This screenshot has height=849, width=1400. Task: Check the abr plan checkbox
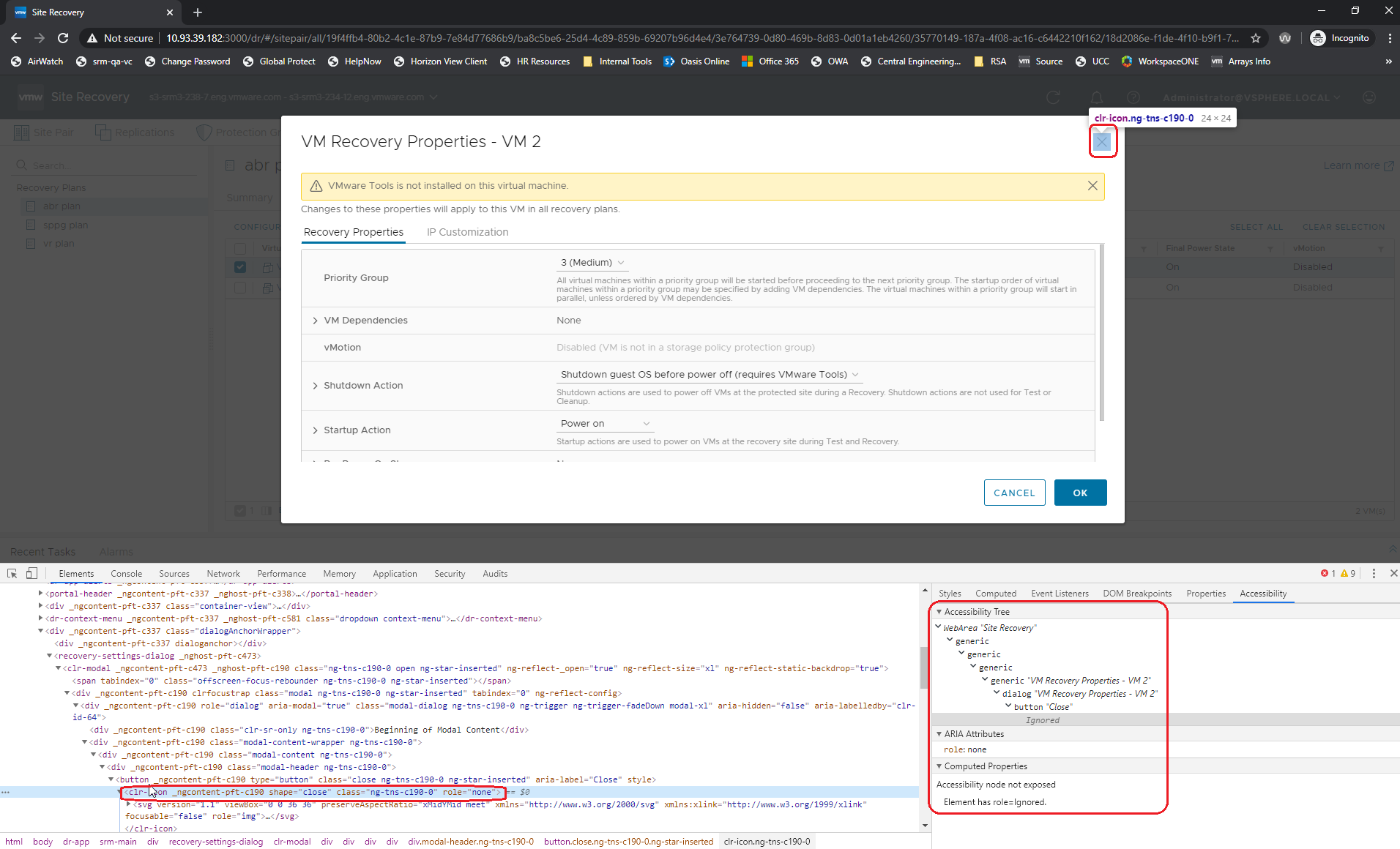tap(30, 206)
